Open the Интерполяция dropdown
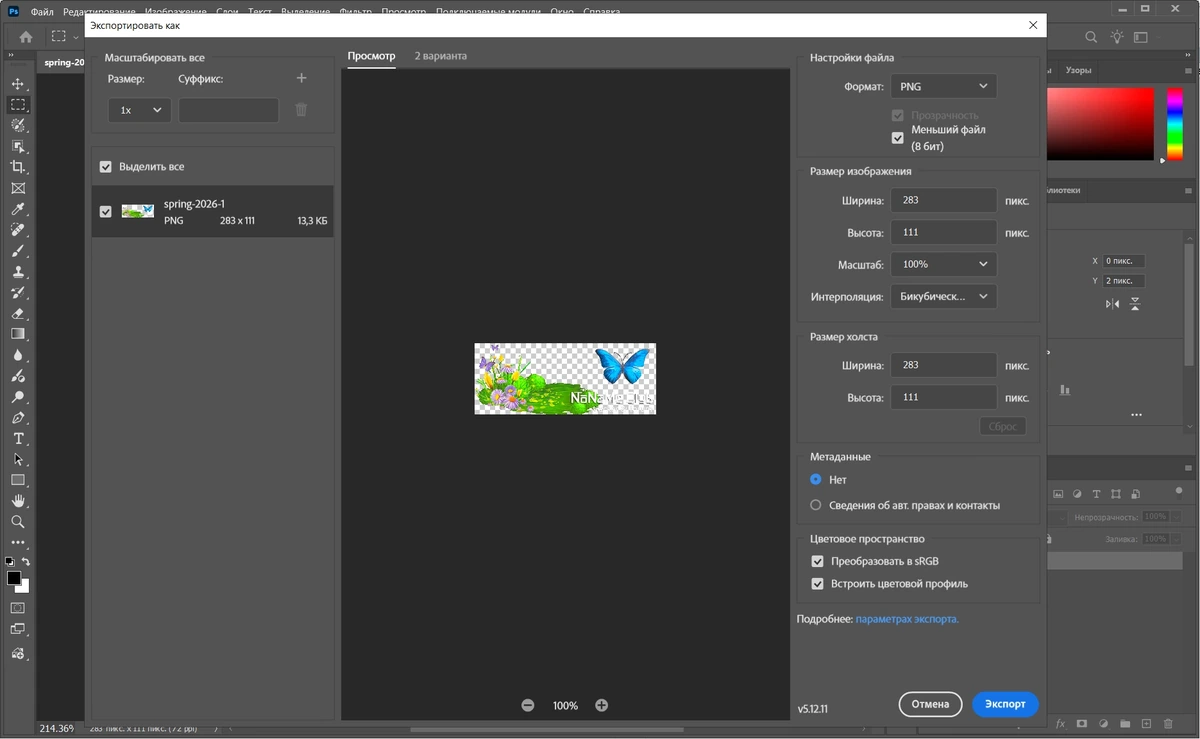Viewport: 1200px width, 739px height. [943, 296]
